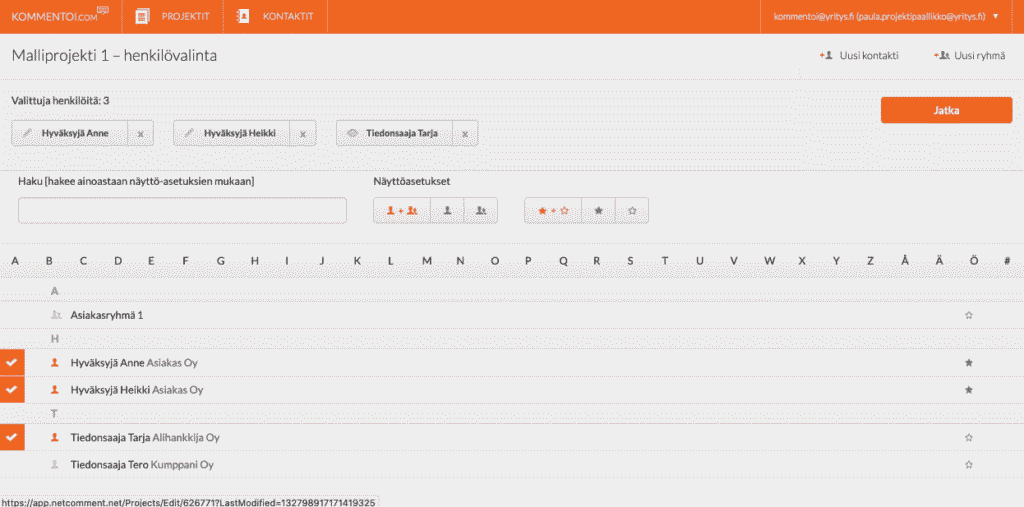This screenshot has width=1024, height=507.
Task: Uncheck Hyväksyjä Heikki checkbox
Action: [x=12, y=389]
